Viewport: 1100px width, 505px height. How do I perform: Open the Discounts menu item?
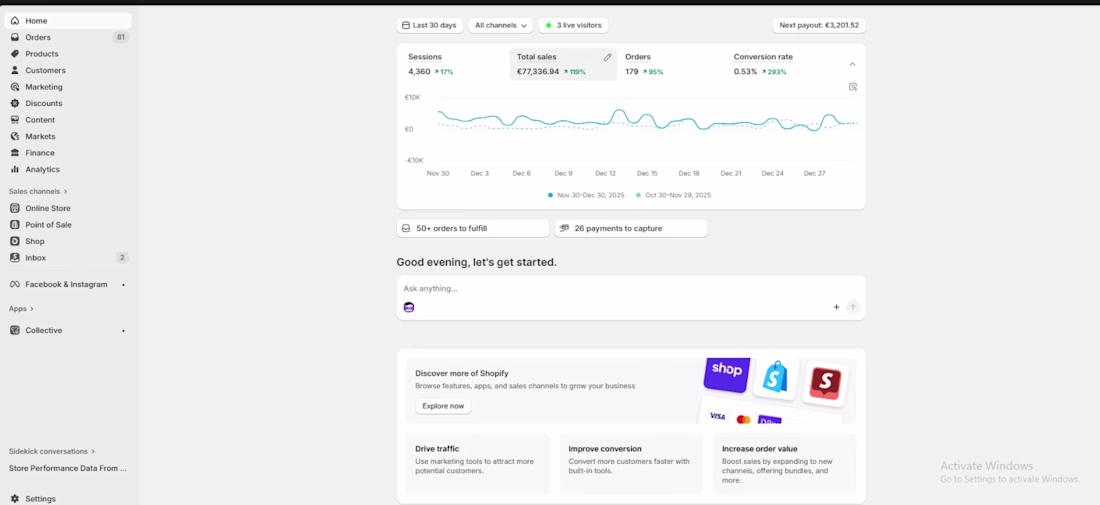[67, 103]
